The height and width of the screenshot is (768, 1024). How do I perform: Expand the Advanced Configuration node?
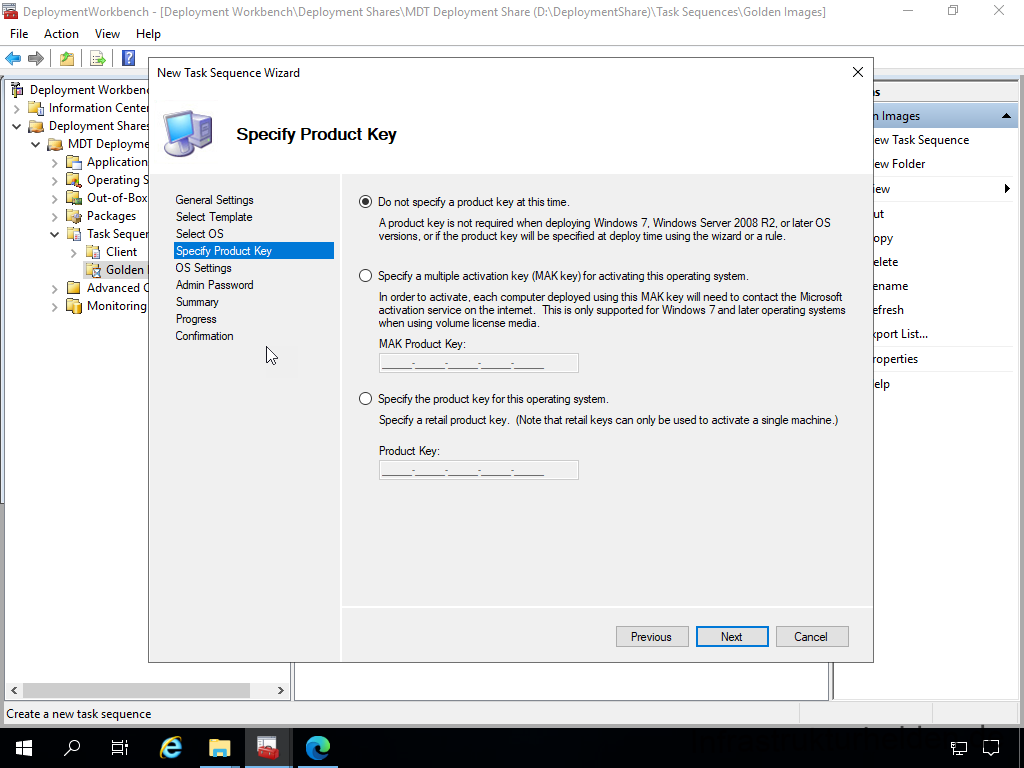55,288
